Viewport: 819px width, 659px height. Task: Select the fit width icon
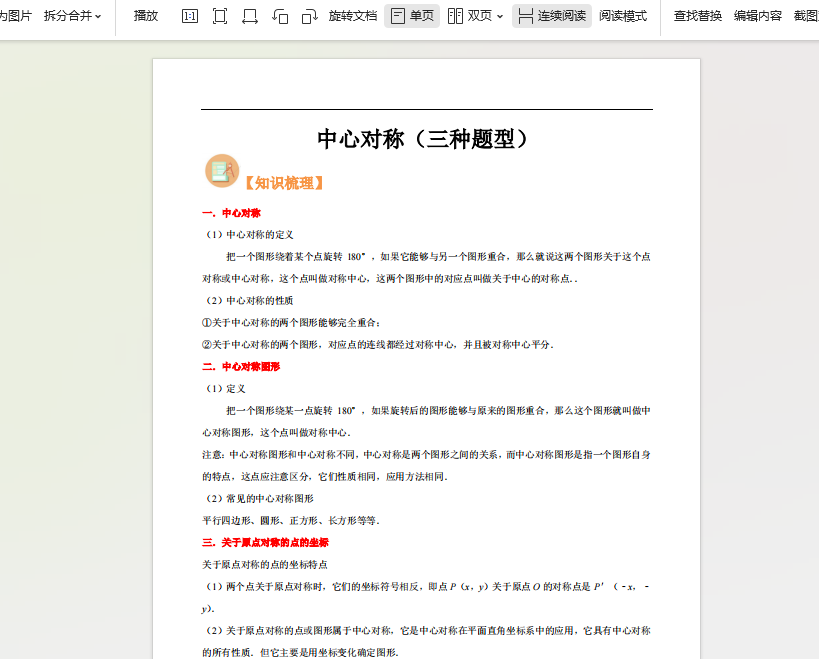coord(250,16)
